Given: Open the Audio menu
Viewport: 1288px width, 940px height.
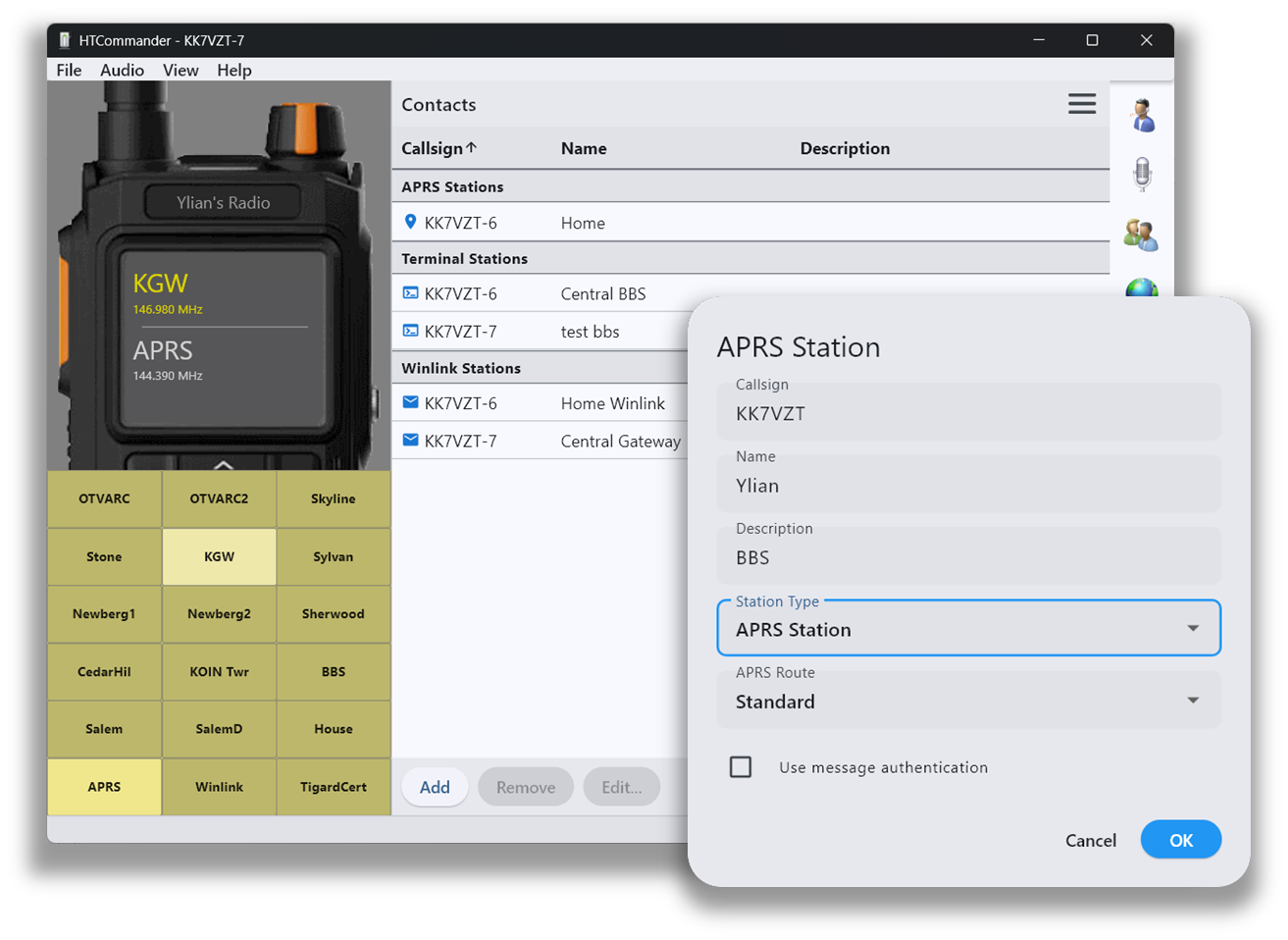Looking at the screenshot, I should [122, 70].
